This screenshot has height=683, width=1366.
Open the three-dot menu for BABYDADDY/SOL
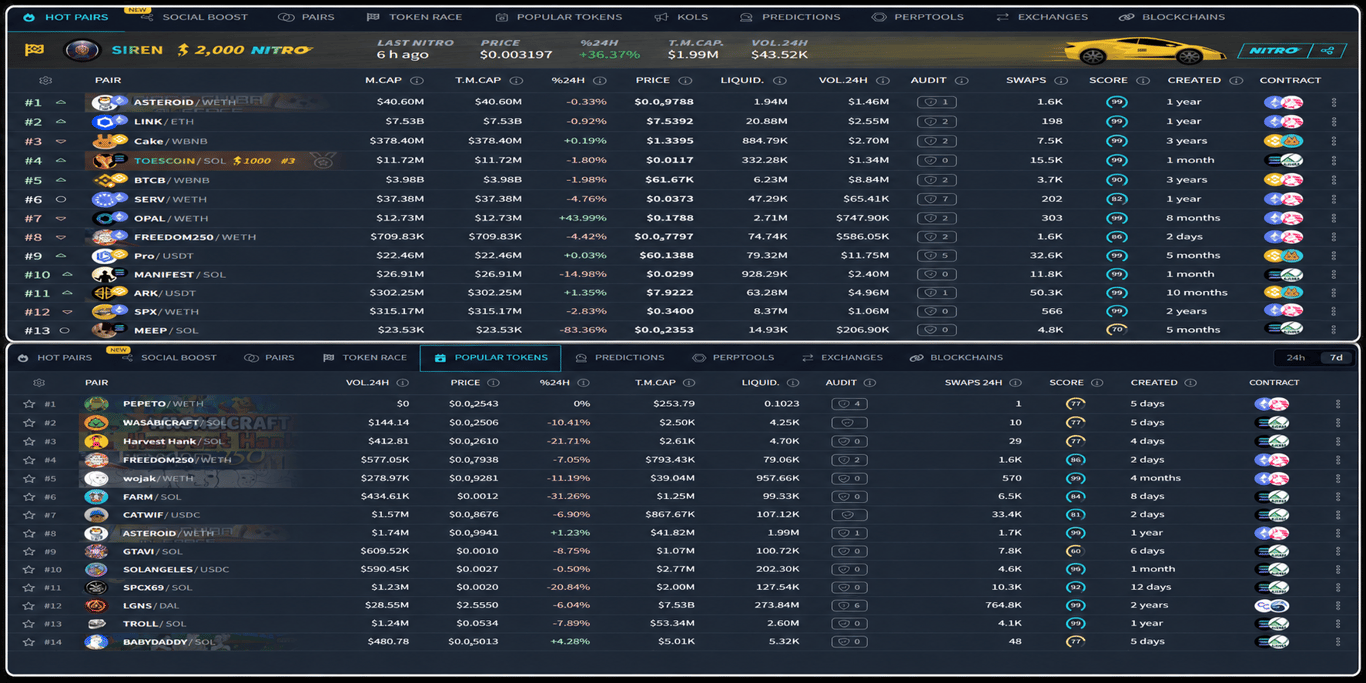pos(1338,642)
